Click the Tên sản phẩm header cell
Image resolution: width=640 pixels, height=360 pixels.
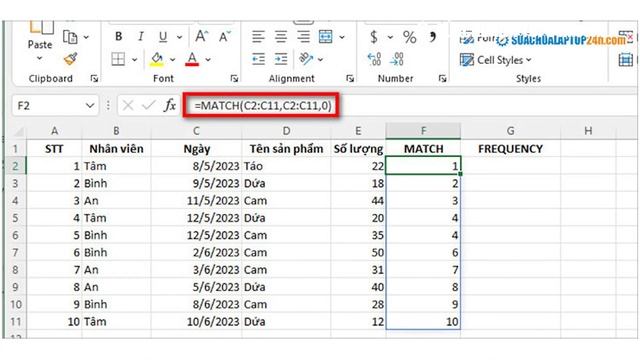click(x=286, y=149)
